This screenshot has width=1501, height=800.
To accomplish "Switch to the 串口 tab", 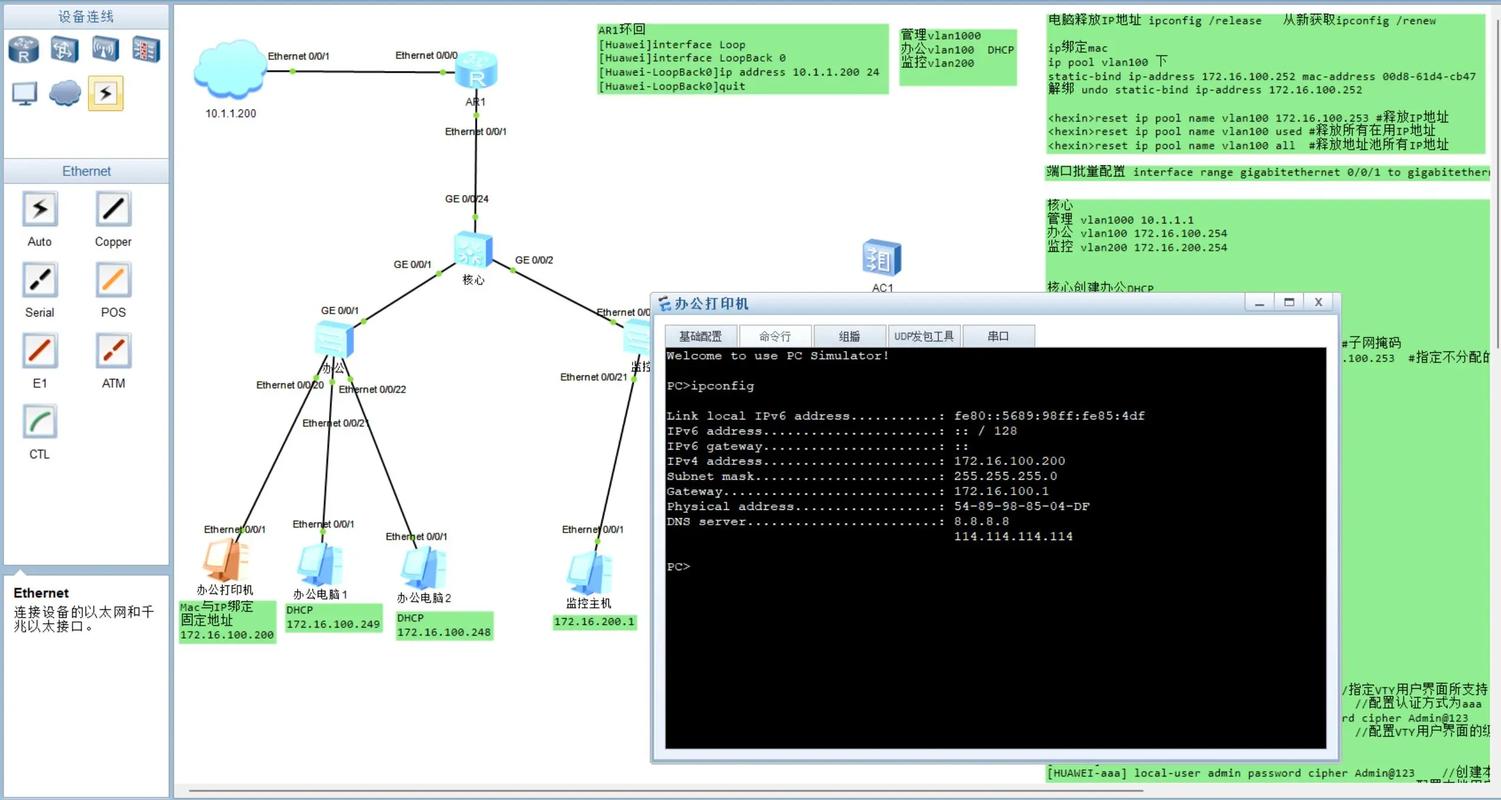I will tap(998, 337).
